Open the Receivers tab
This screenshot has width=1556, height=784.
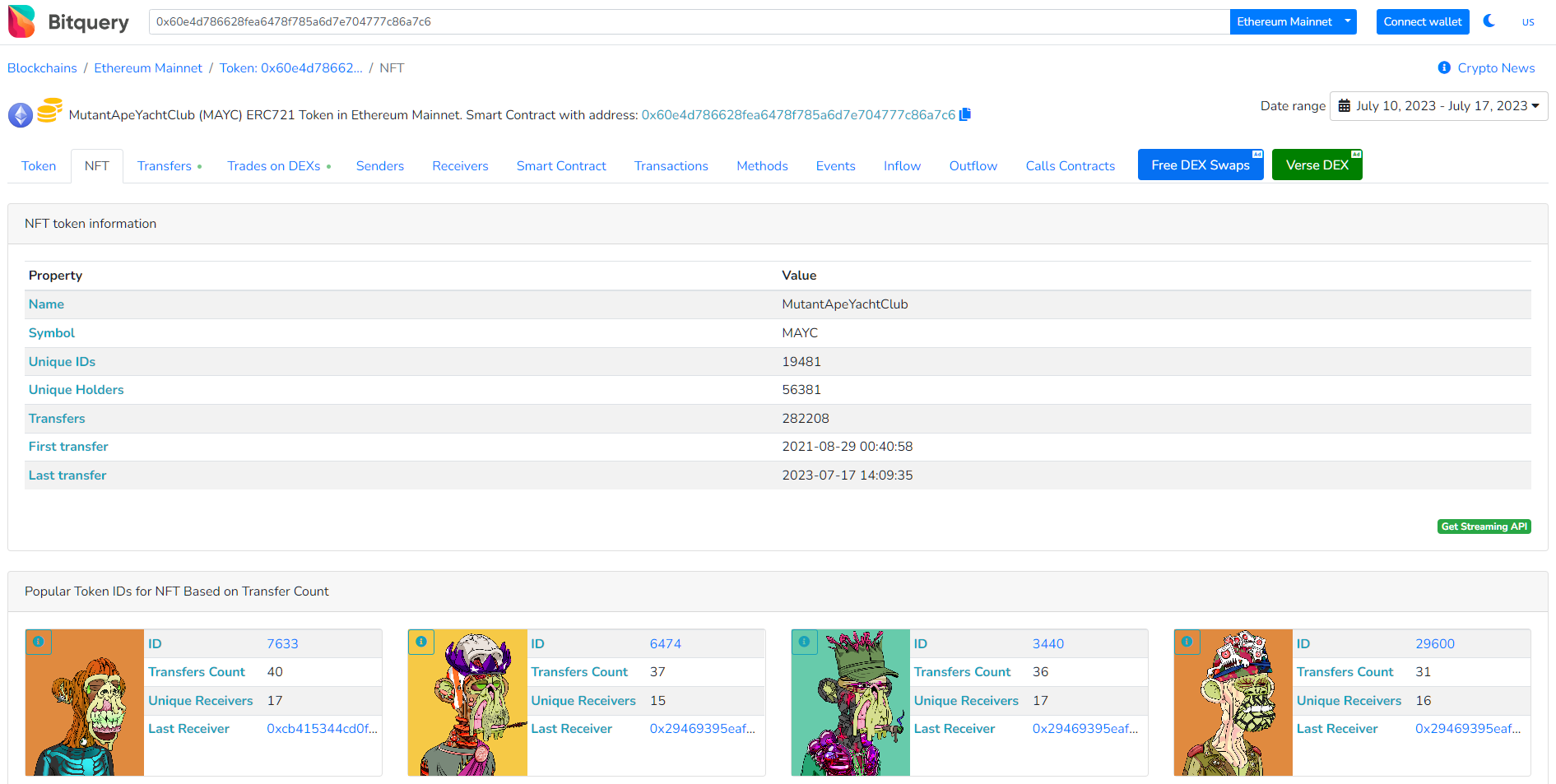coord(460,165)
